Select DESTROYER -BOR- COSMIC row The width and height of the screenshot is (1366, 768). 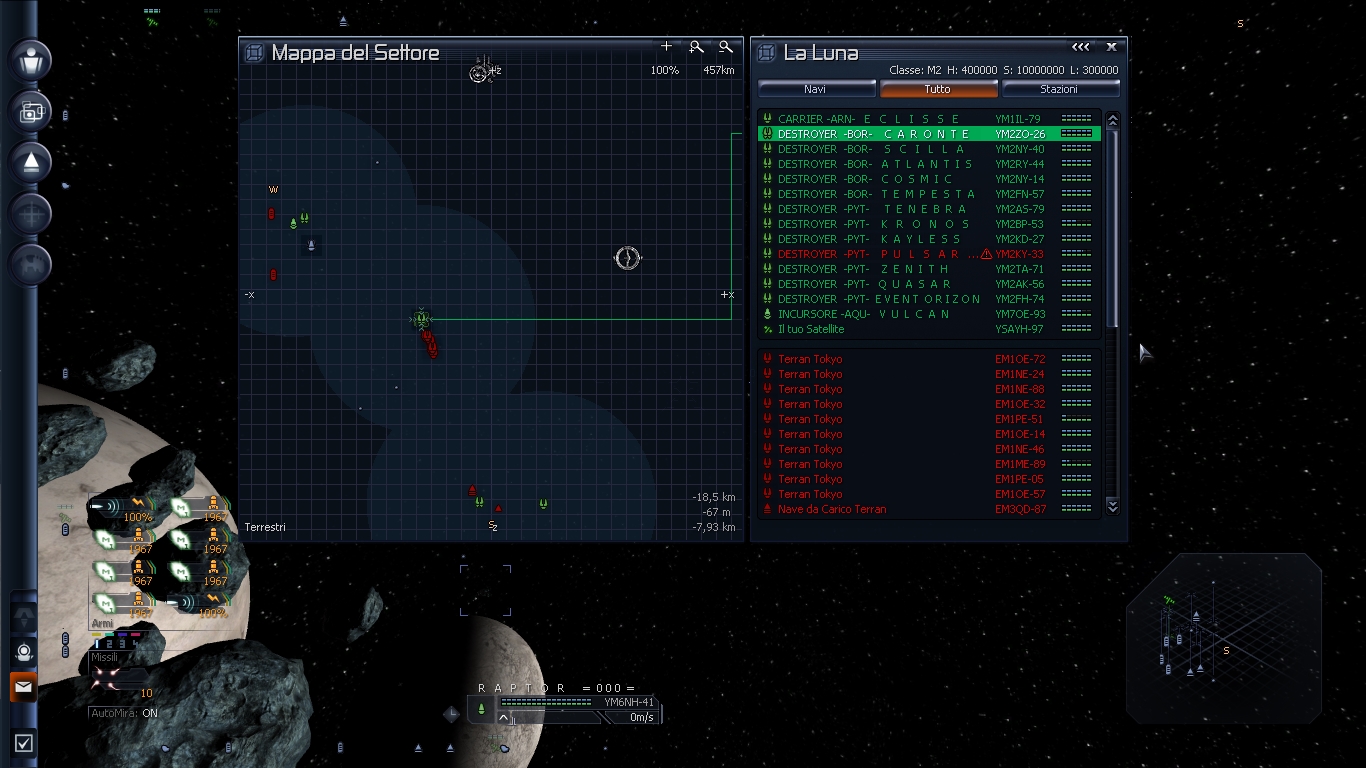pyautogui.click(x=929, y=179)
